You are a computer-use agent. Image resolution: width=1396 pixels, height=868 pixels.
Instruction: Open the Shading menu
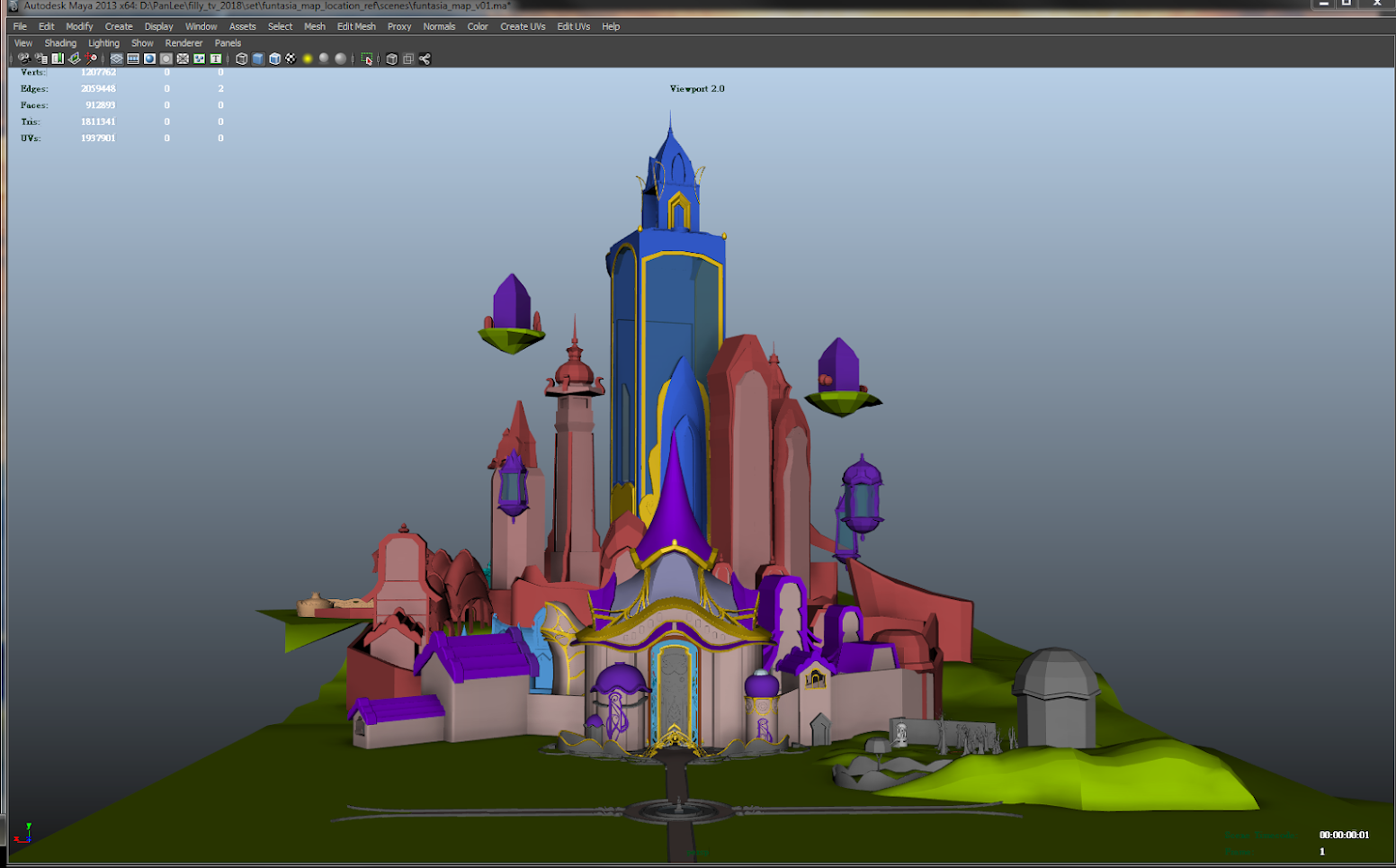[59, 42]
